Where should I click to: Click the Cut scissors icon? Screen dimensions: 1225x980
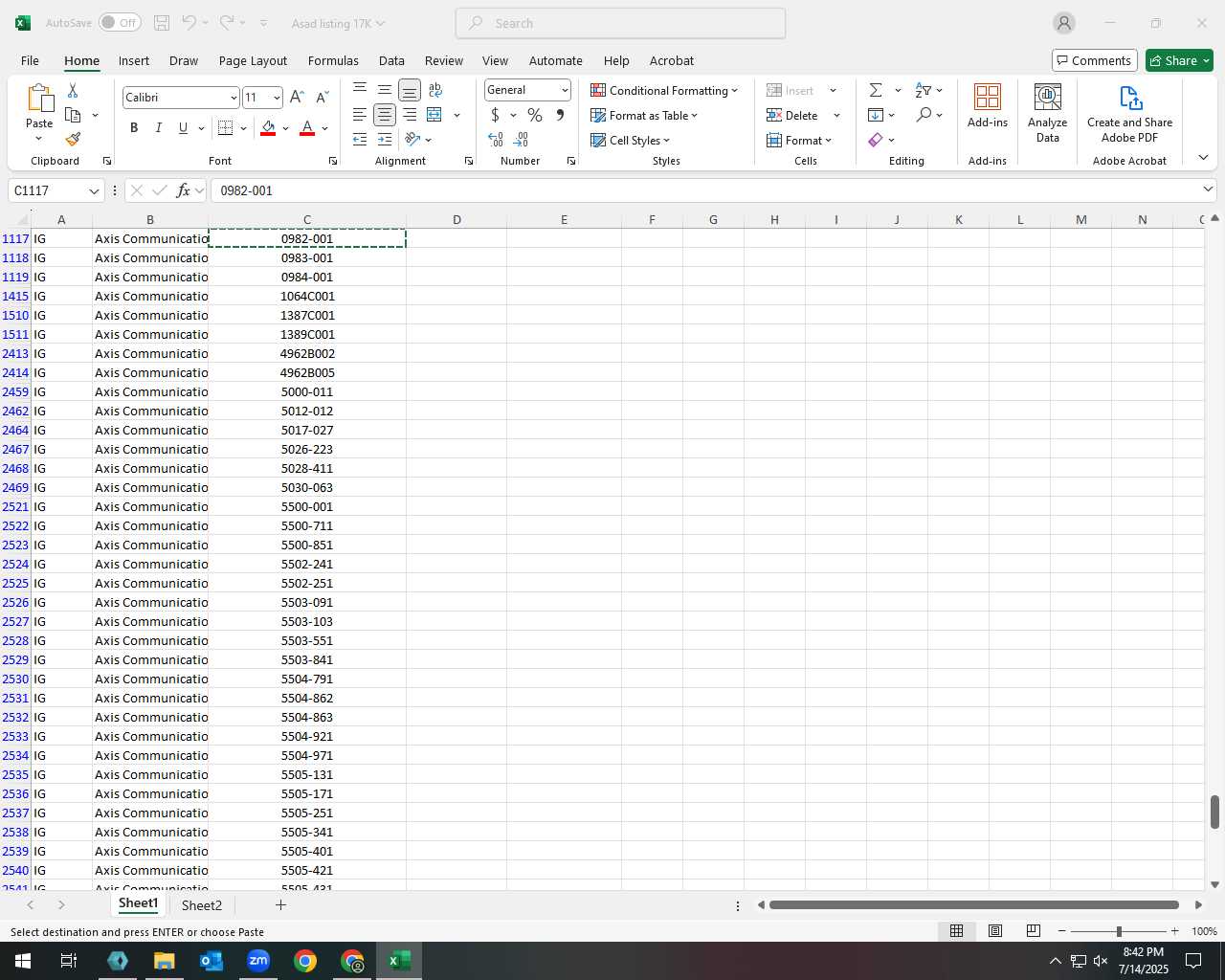point(73,90)
